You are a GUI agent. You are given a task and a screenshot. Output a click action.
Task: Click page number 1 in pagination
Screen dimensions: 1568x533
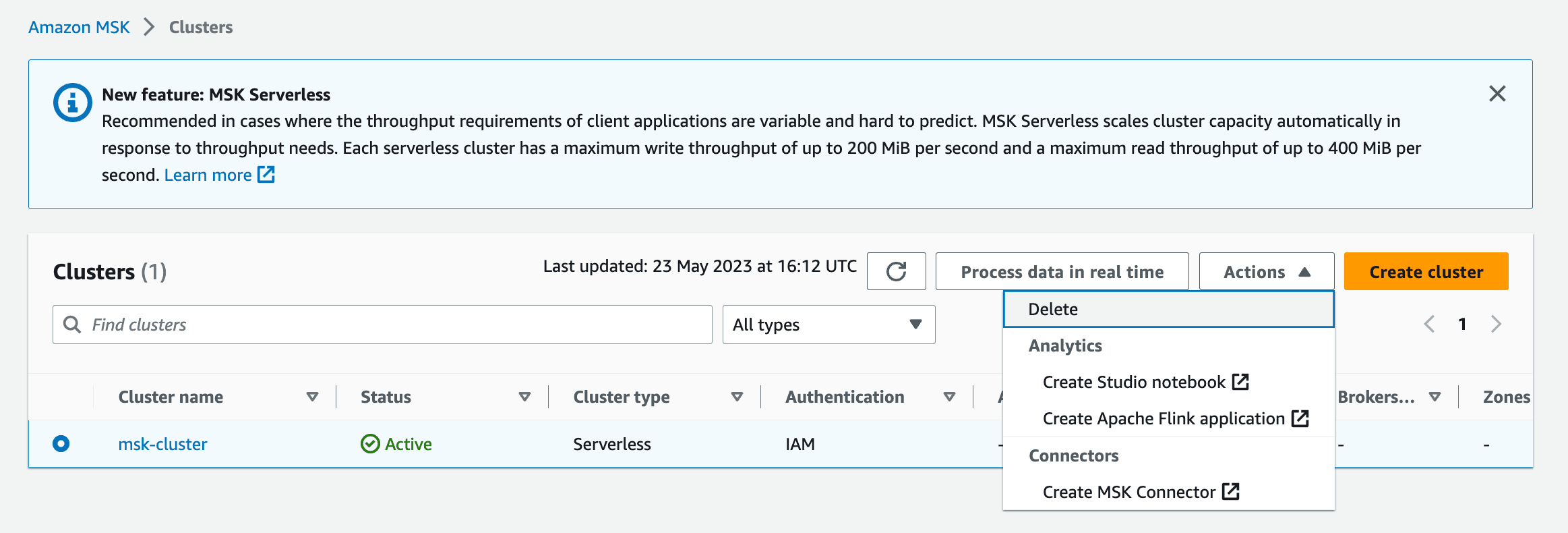point(1462,324)
